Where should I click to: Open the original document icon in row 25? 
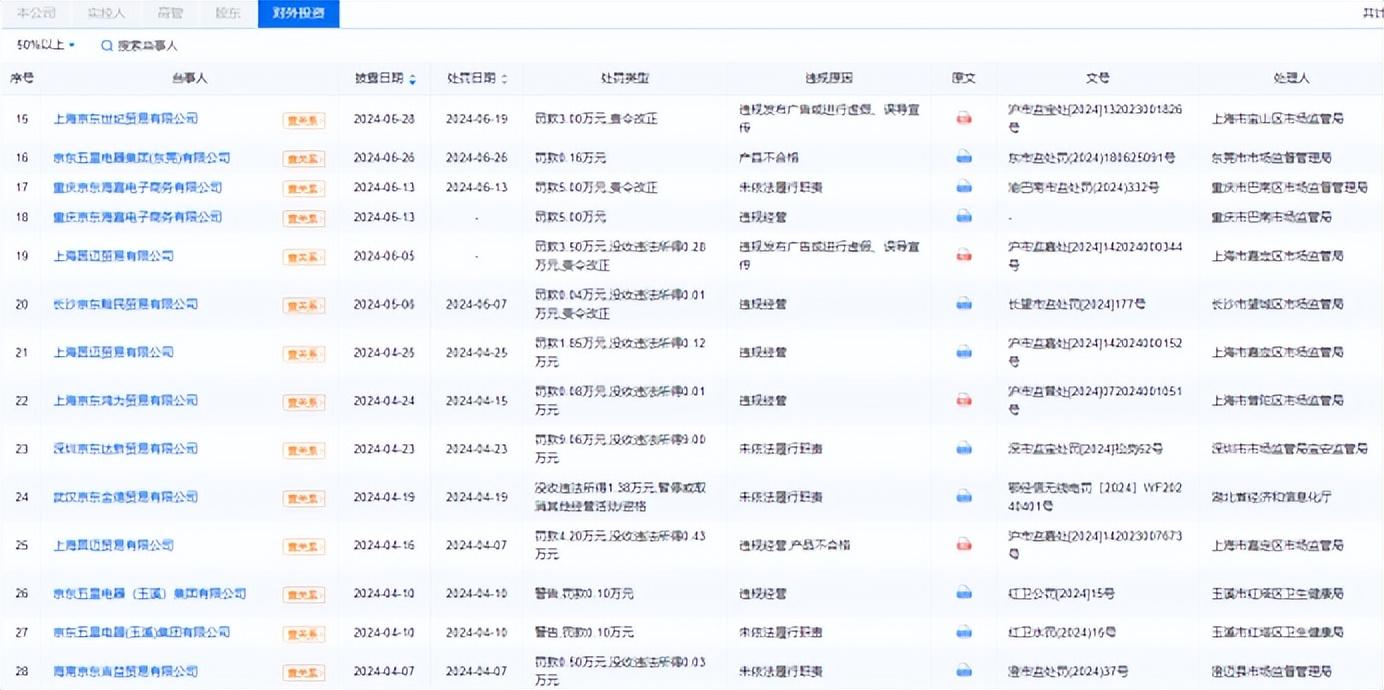click(963, 545)
